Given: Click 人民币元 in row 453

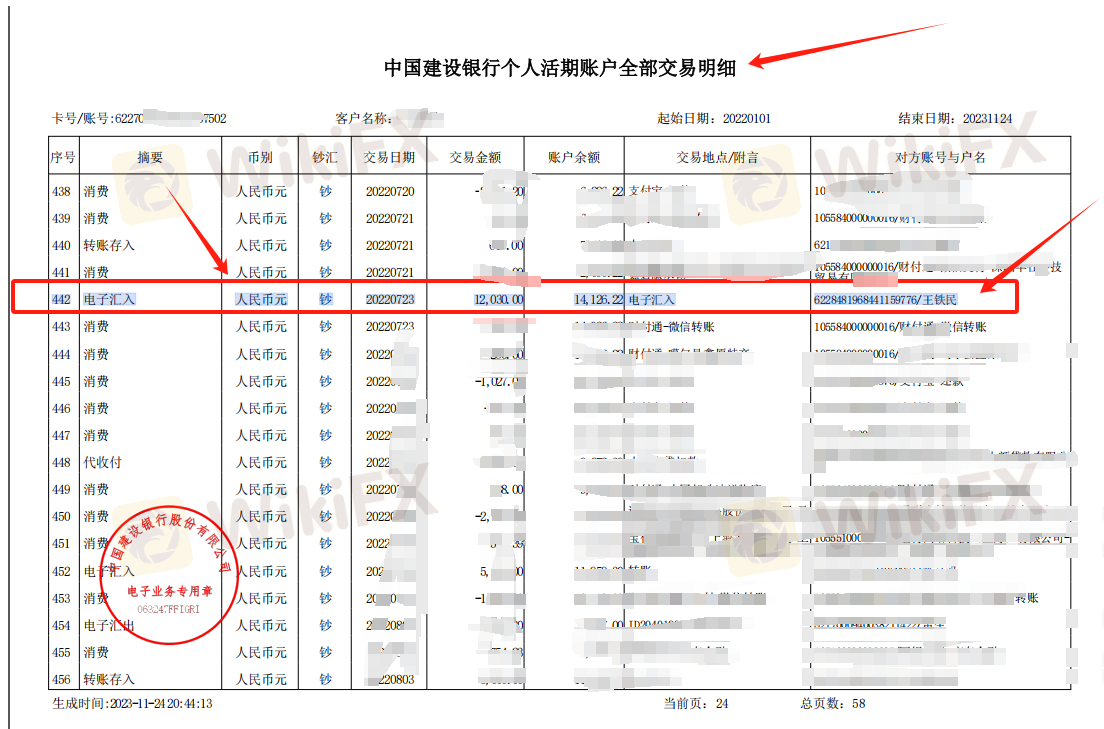Looking at the screenshot, I should click(x=261, y=598).
